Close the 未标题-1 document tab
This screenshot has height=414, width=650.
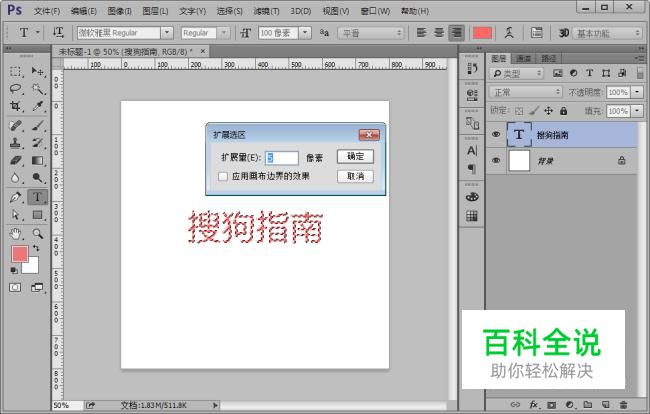point(203,51)
